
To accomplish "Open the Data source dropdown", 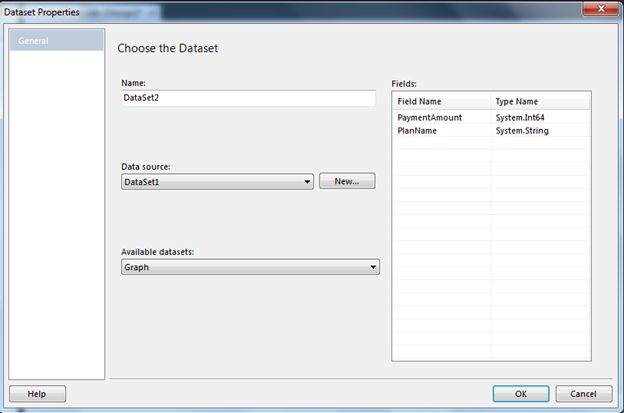I will coord(217,182).
